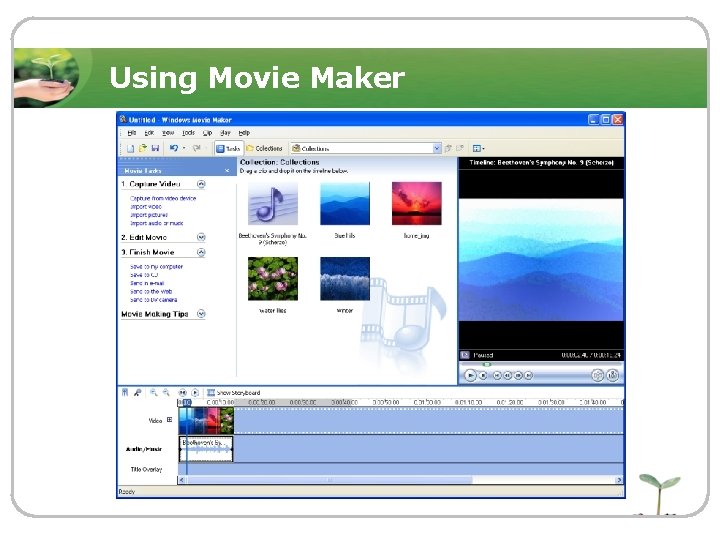
Task: Toggle the Collections pane button
Action: click(x=264, y=148)
